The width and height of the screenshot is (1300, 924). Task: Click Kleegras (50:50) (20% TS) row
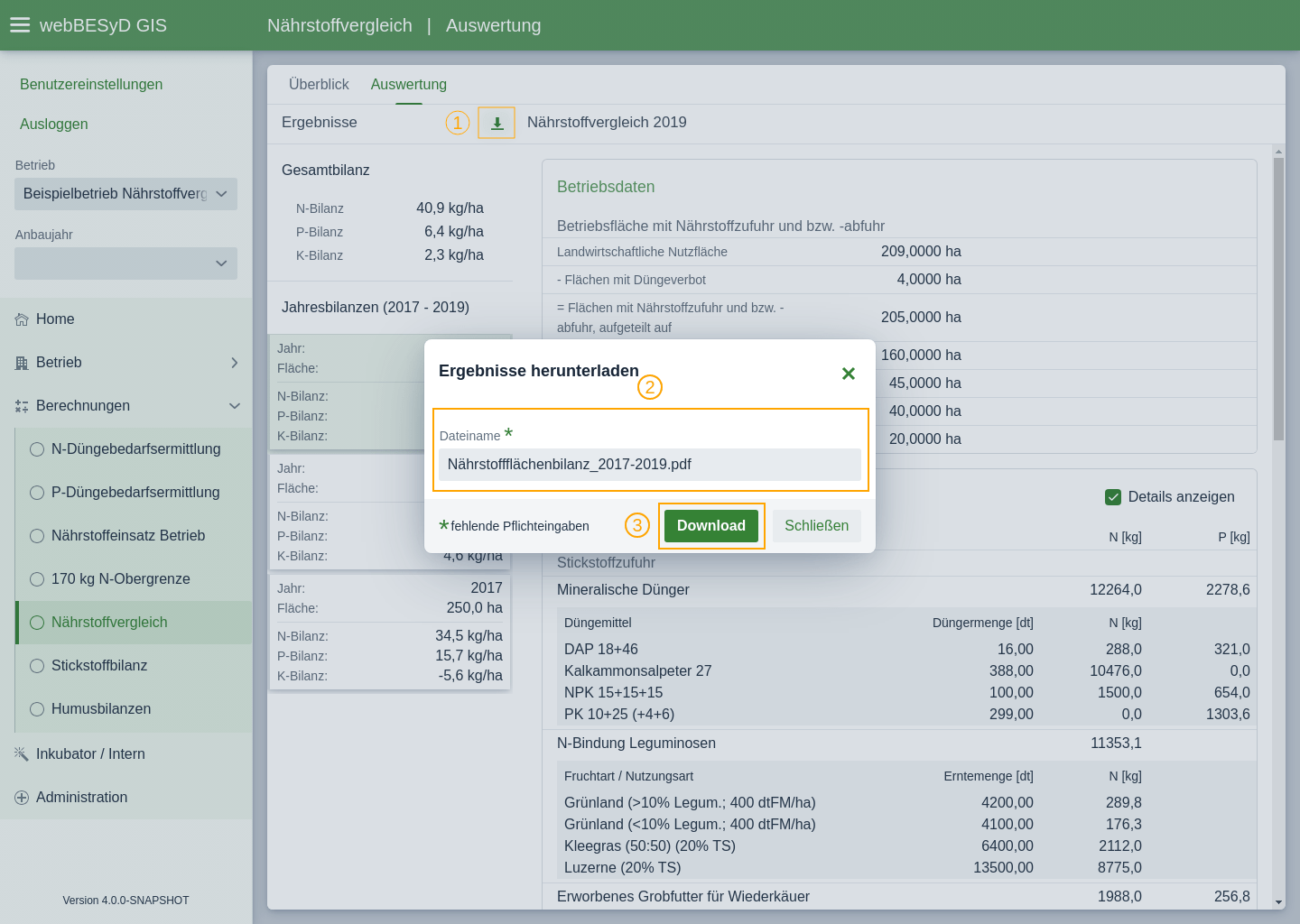906,846
